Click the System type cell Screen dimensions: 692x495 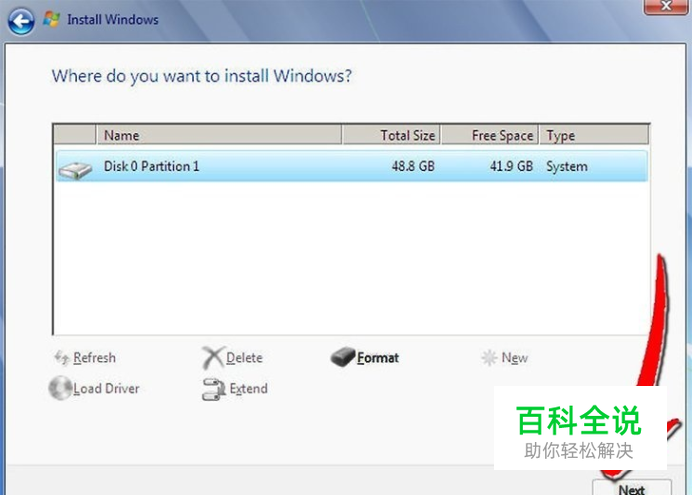tap(567, 167)
